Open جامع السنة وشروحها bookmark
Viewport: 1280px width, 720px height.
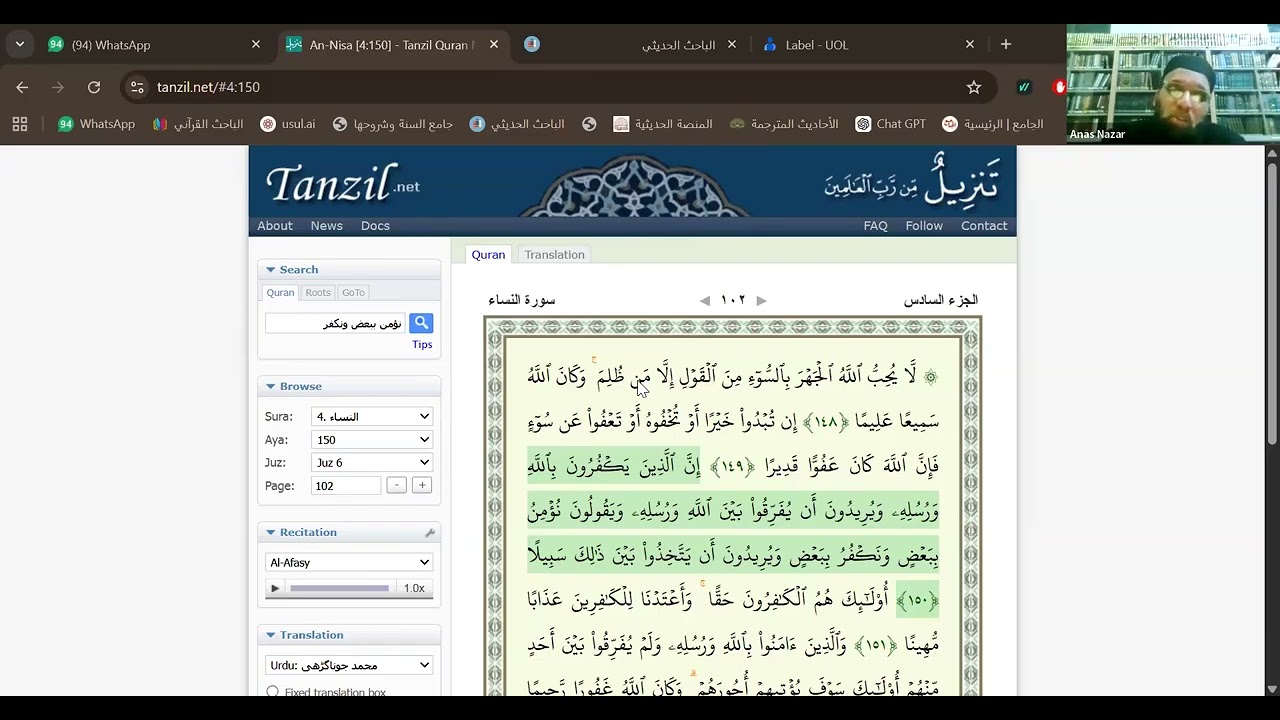393,124
